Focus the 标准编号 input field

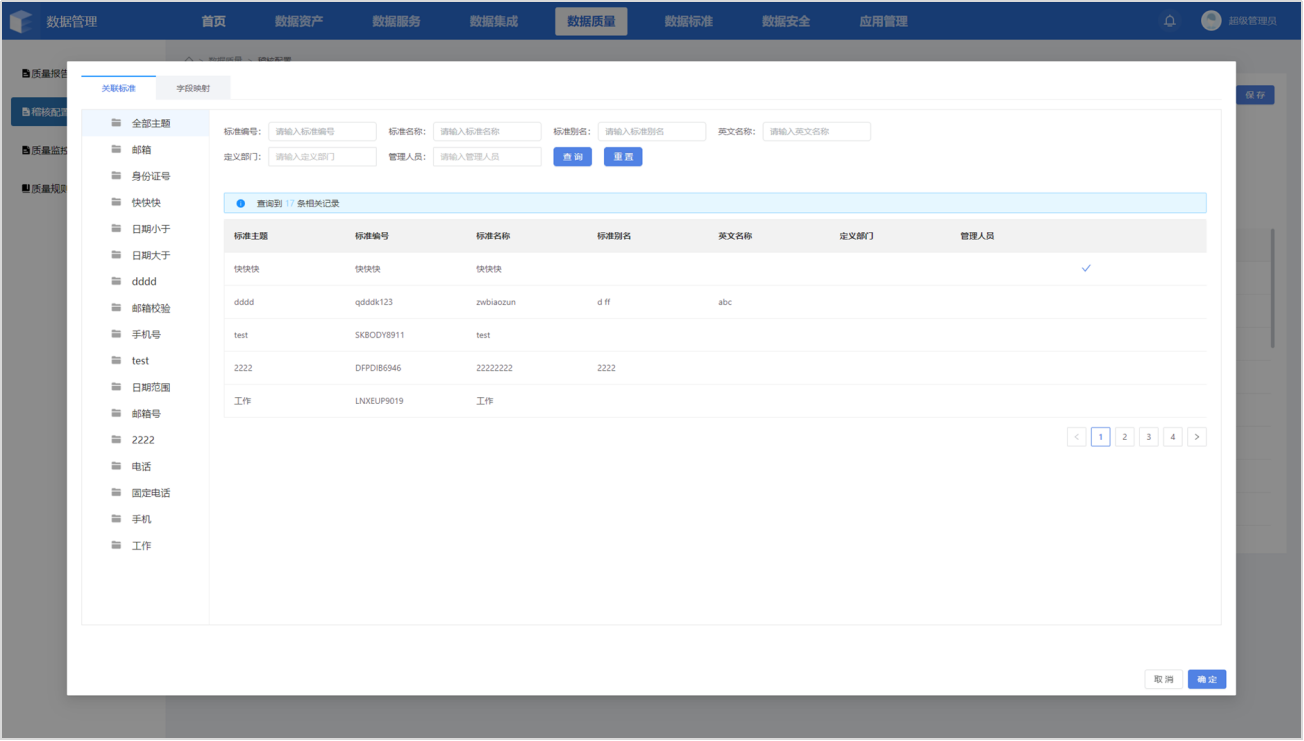click(323, 131)
